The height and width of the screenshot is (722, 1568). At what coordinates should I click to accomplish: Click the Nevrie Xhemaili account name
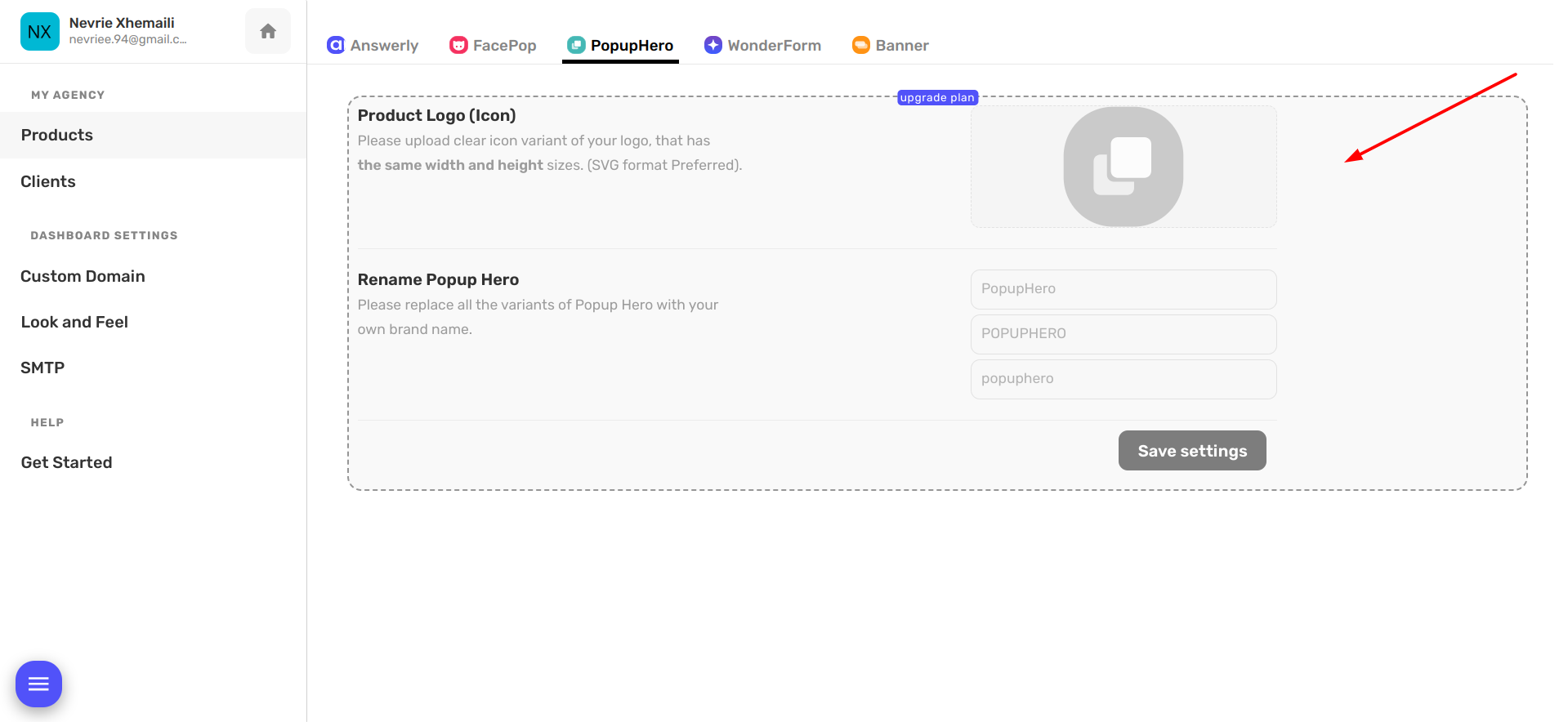[x=122, y=23]
